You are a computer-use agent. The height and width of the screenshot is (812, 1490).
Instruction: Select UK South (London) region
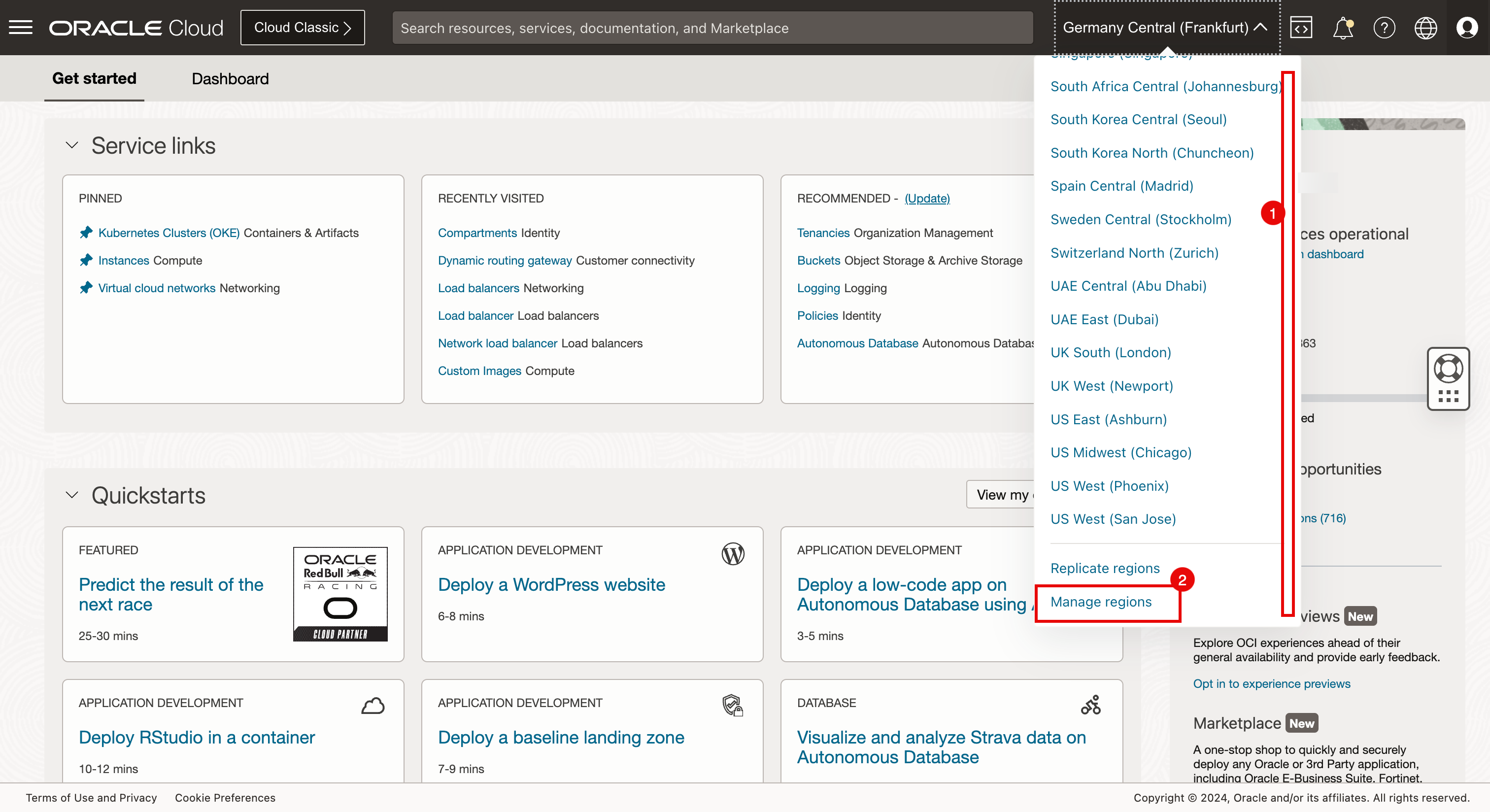[1110, 352]
